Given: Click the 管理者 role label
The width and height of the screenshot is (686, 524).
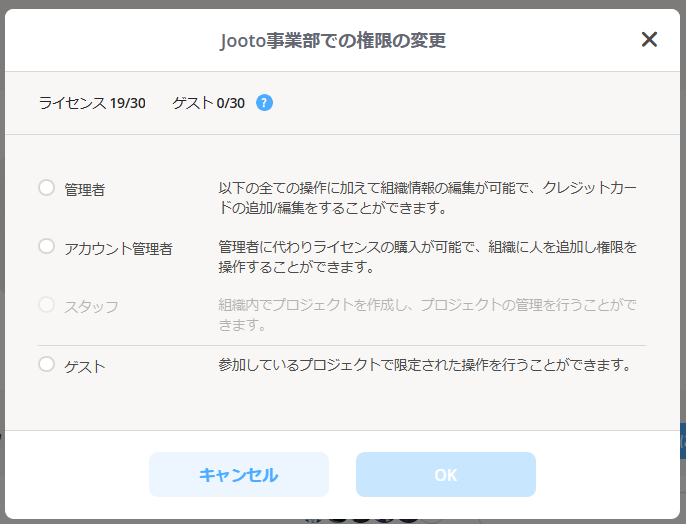Looking at the screenshot, I should pyautogui.click(x=85, y=189).
